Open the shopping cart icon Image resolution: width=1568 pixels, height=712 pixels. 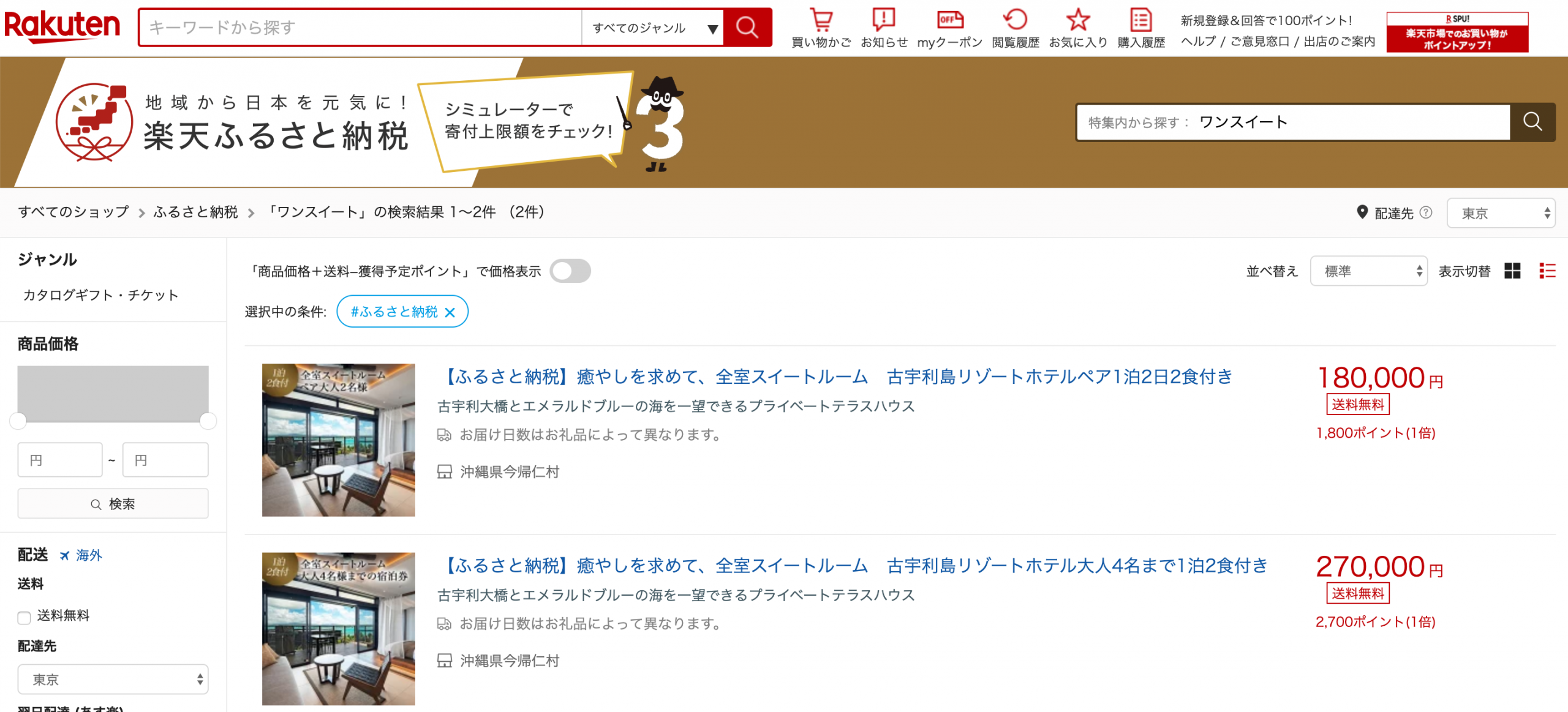[x=820, y=21]
